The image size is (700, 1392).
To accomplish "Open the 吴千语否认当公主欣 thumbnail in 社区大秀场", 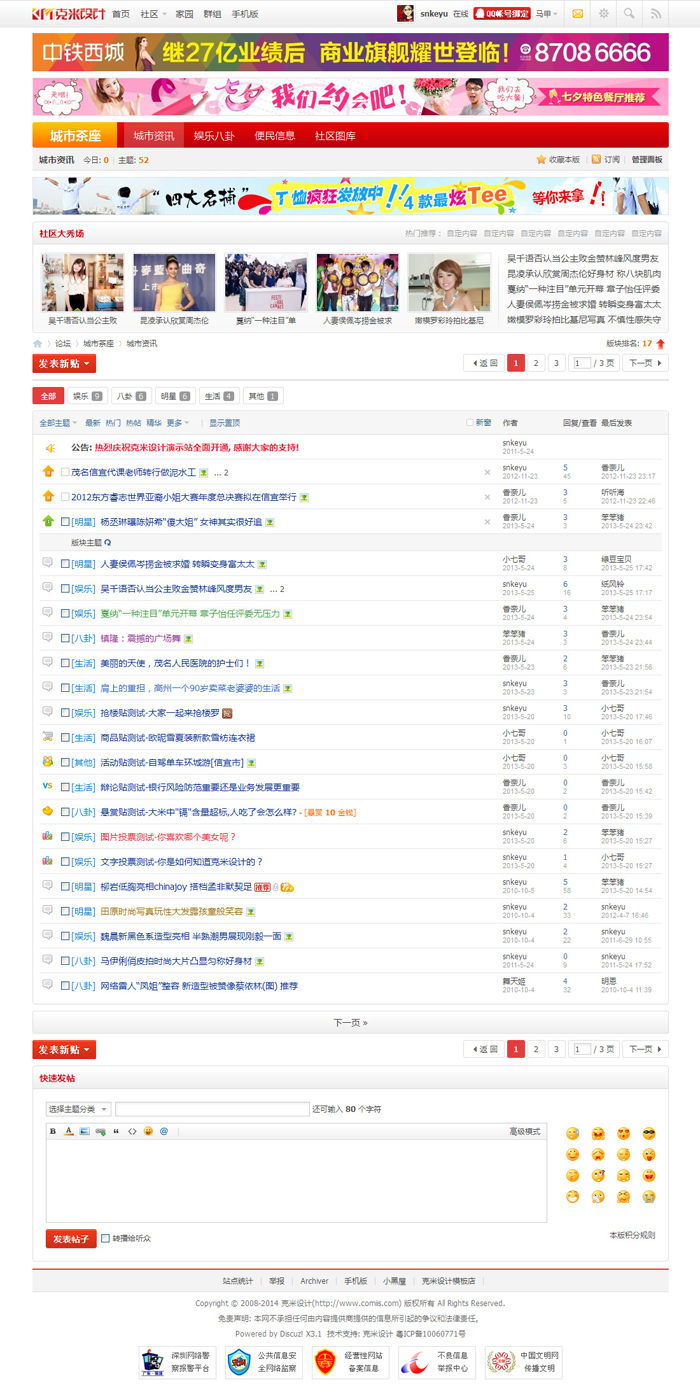I will (83, 283).
